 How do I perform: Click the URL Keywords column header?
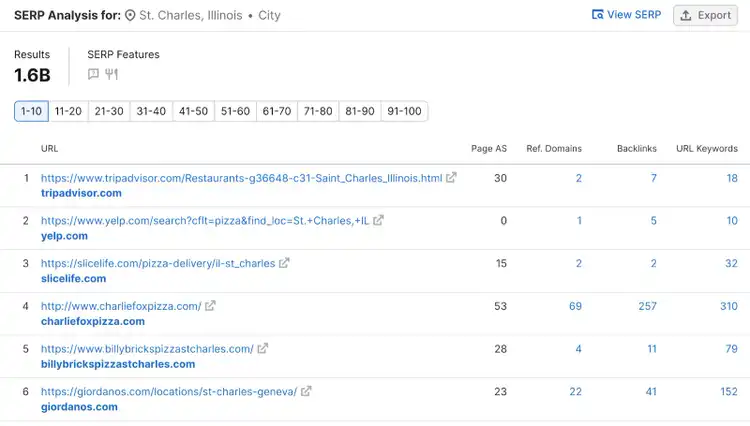point(706,149)
